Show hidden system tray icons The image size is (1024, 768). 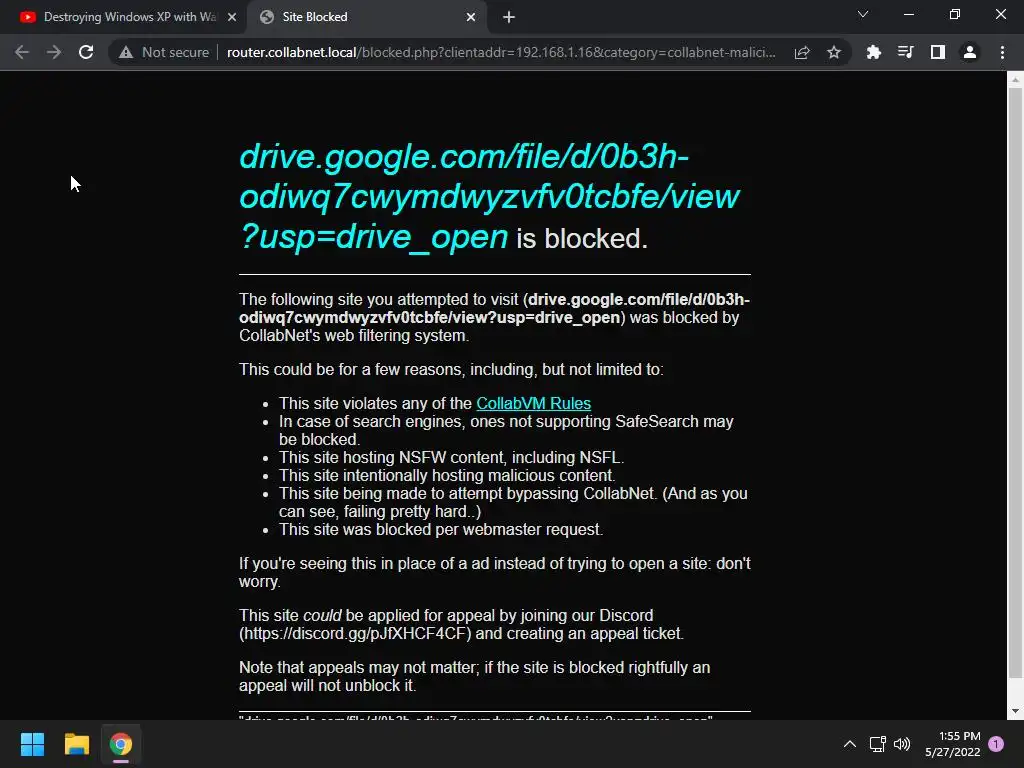[x=850, y=744]
